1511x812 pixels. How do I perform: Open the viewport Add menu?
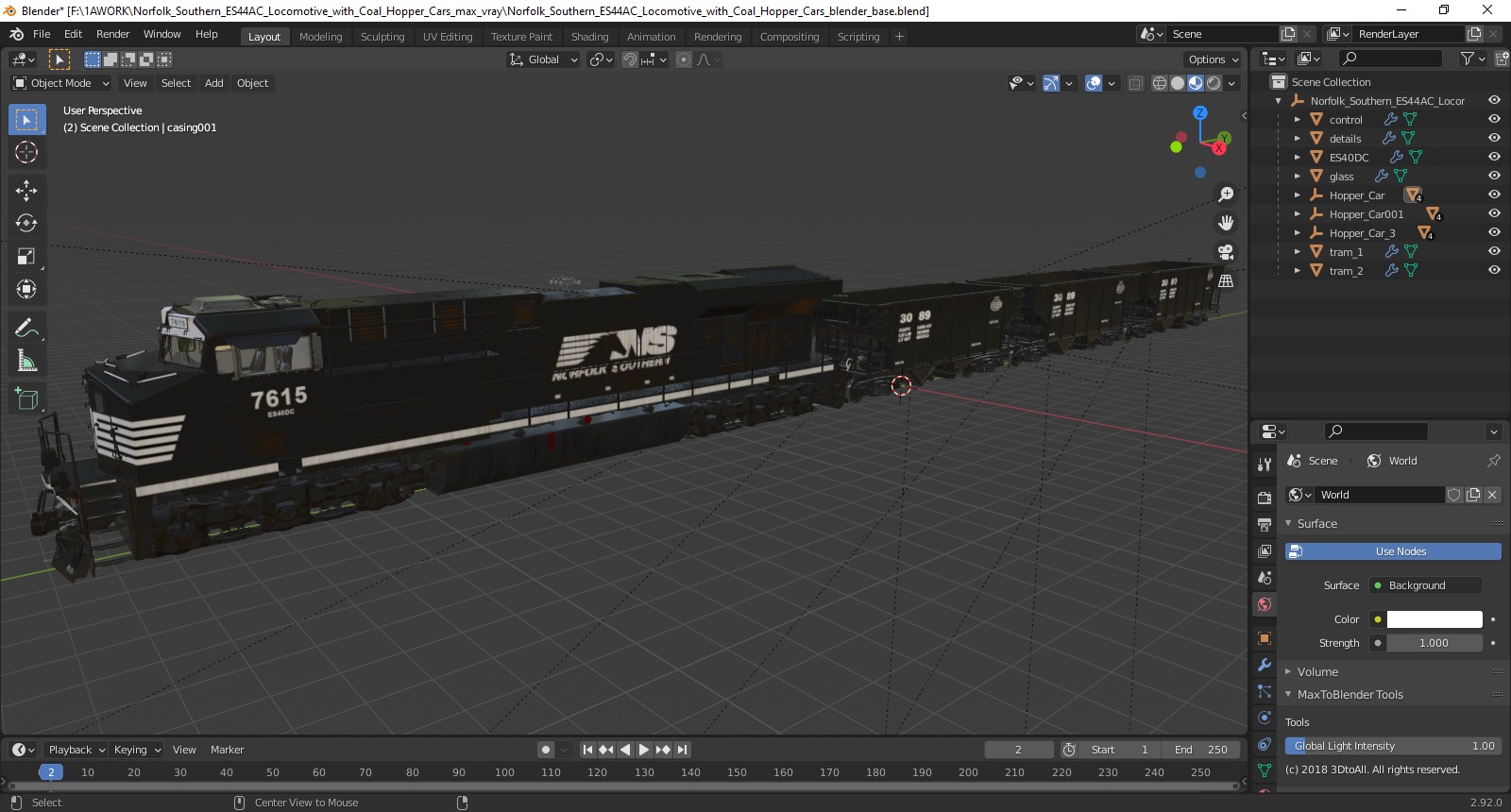pos(214,83)
